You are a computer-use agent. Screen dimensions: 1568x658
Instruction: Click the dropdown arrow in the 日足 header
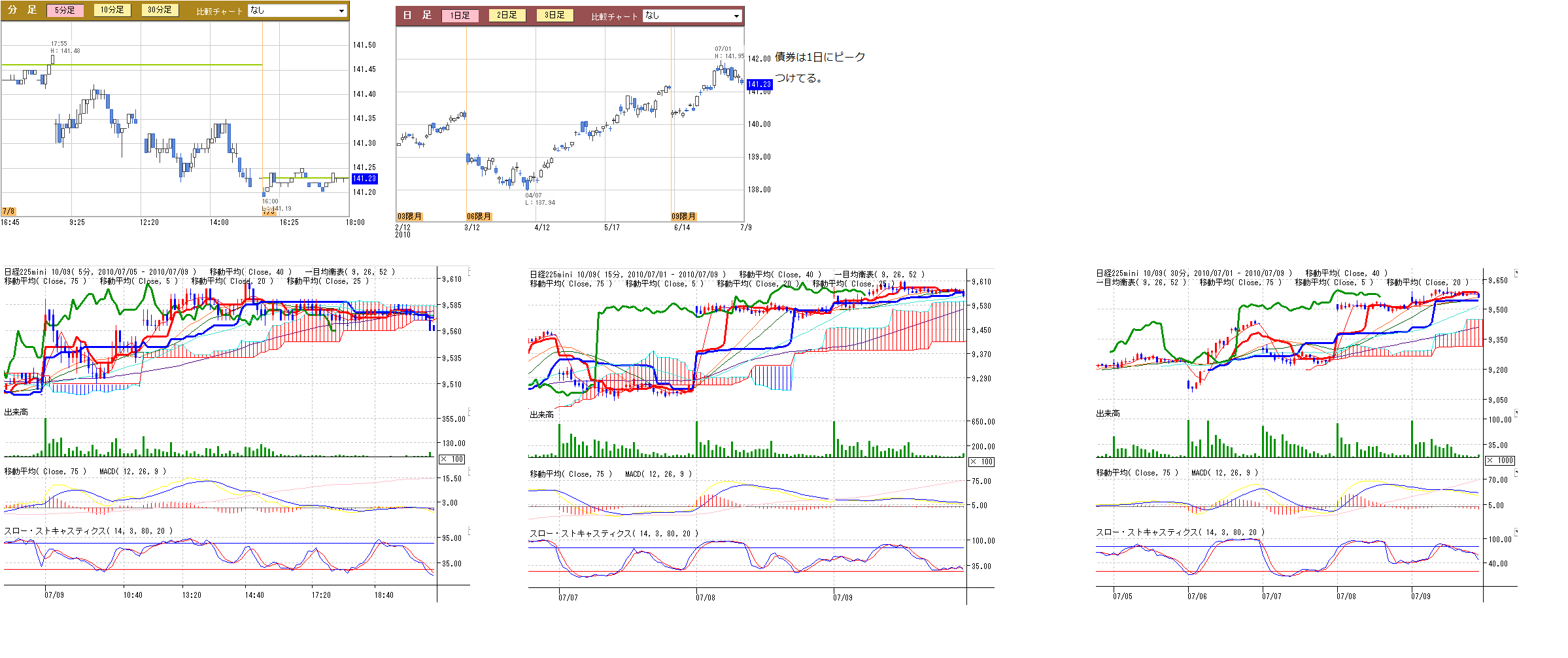[x=736, y=16]
